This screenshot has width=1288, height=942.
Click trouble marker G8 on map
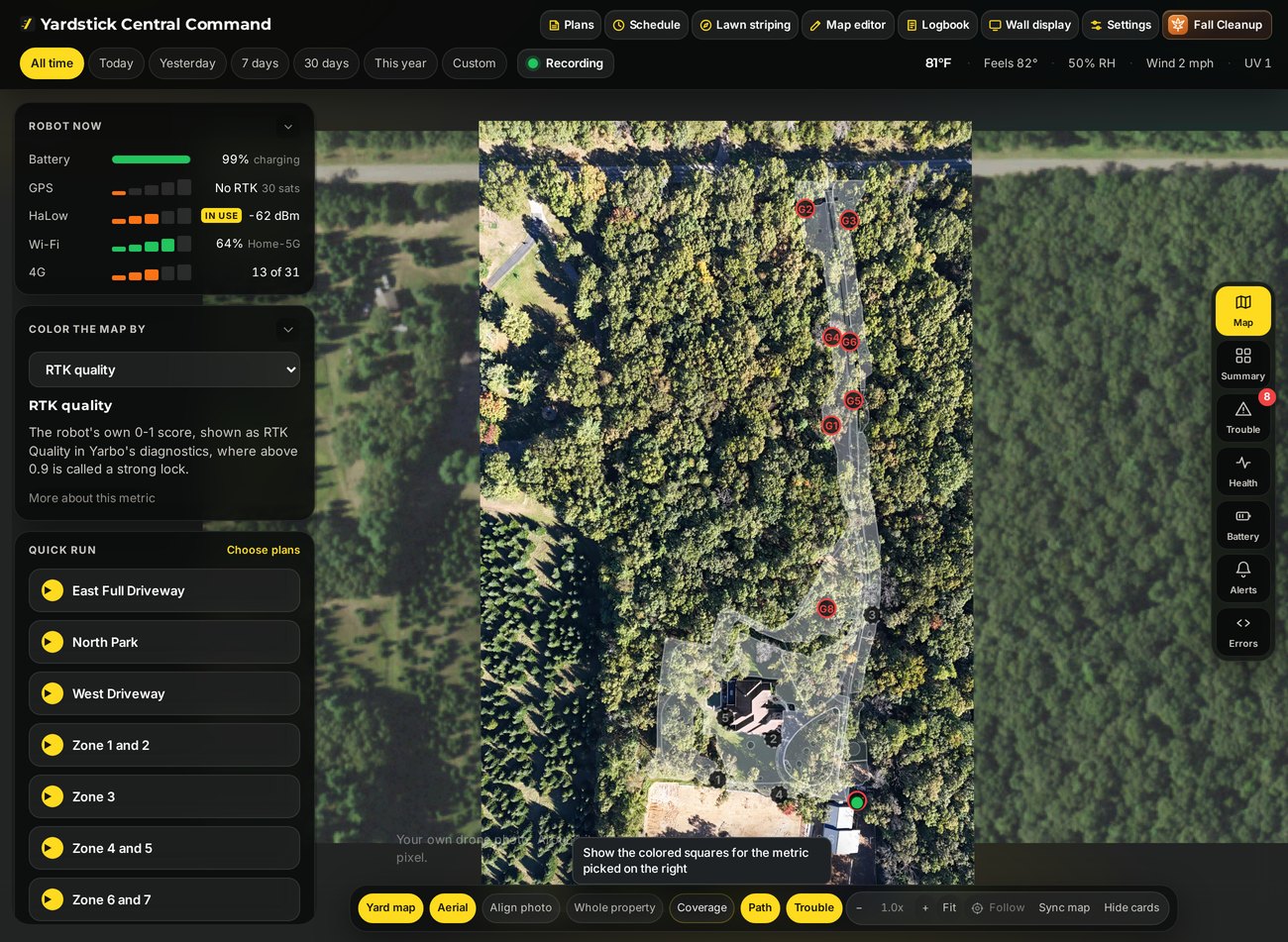coord(826,608)
